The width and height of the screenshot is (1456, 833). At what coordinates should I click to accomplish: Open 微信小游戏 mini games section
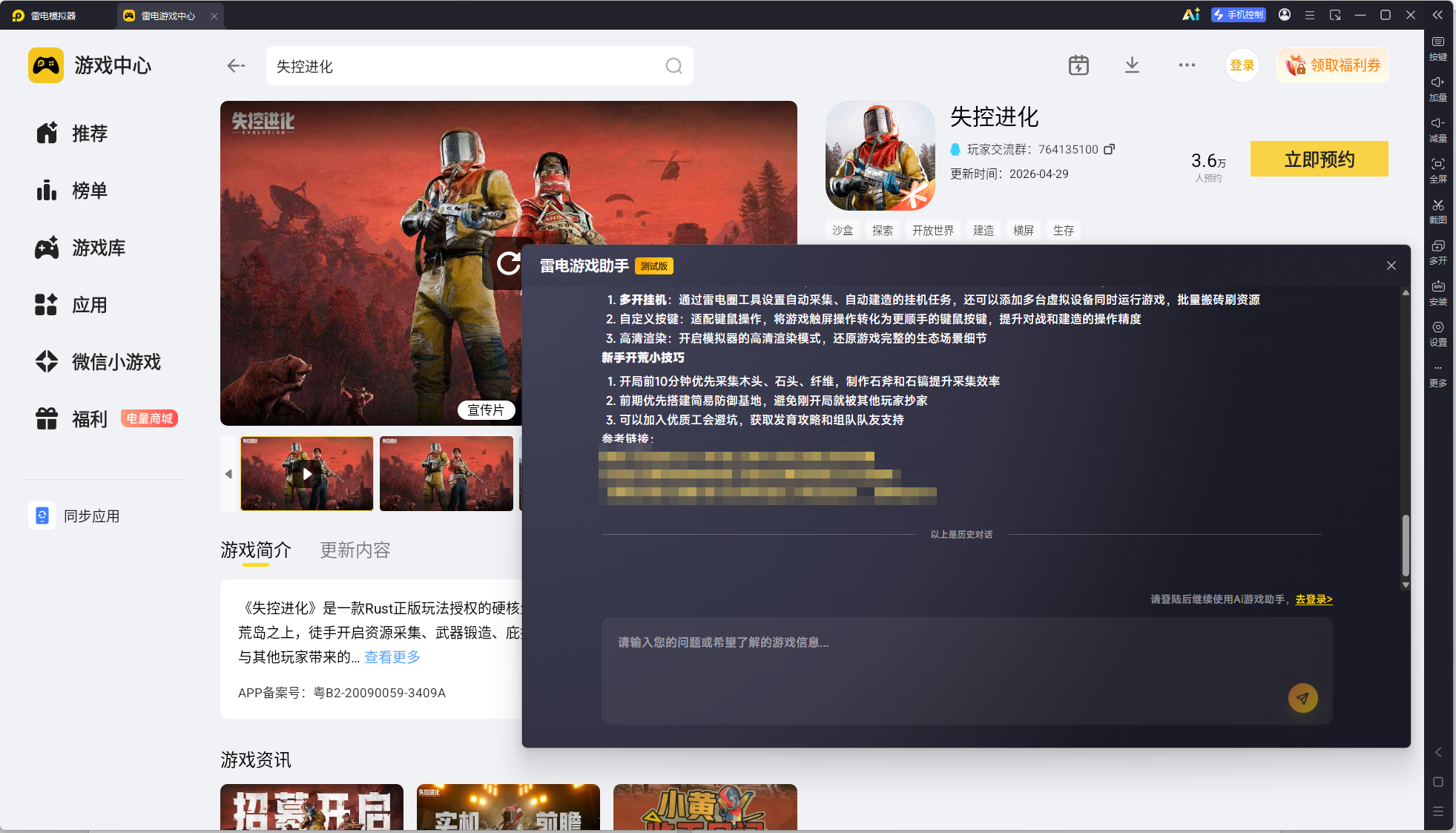(x=99, y=362)
